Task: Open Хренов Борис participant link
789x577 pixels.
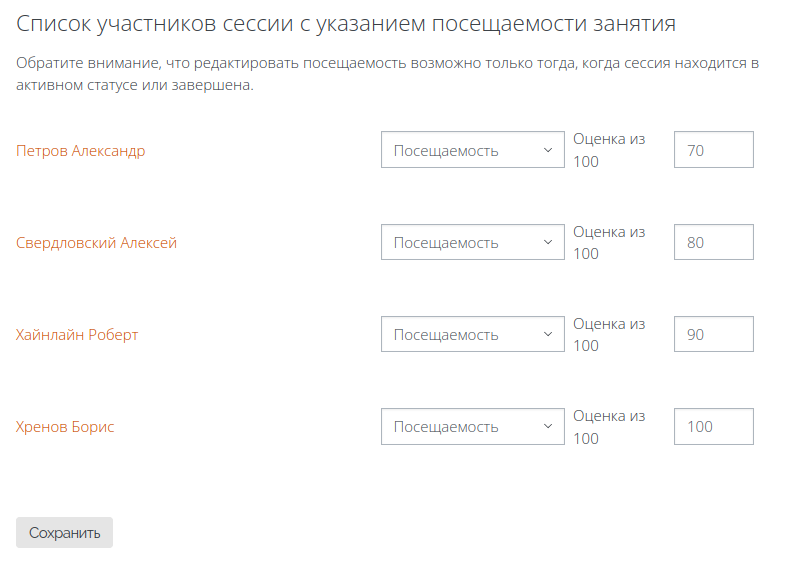Action: coord(65,427)
